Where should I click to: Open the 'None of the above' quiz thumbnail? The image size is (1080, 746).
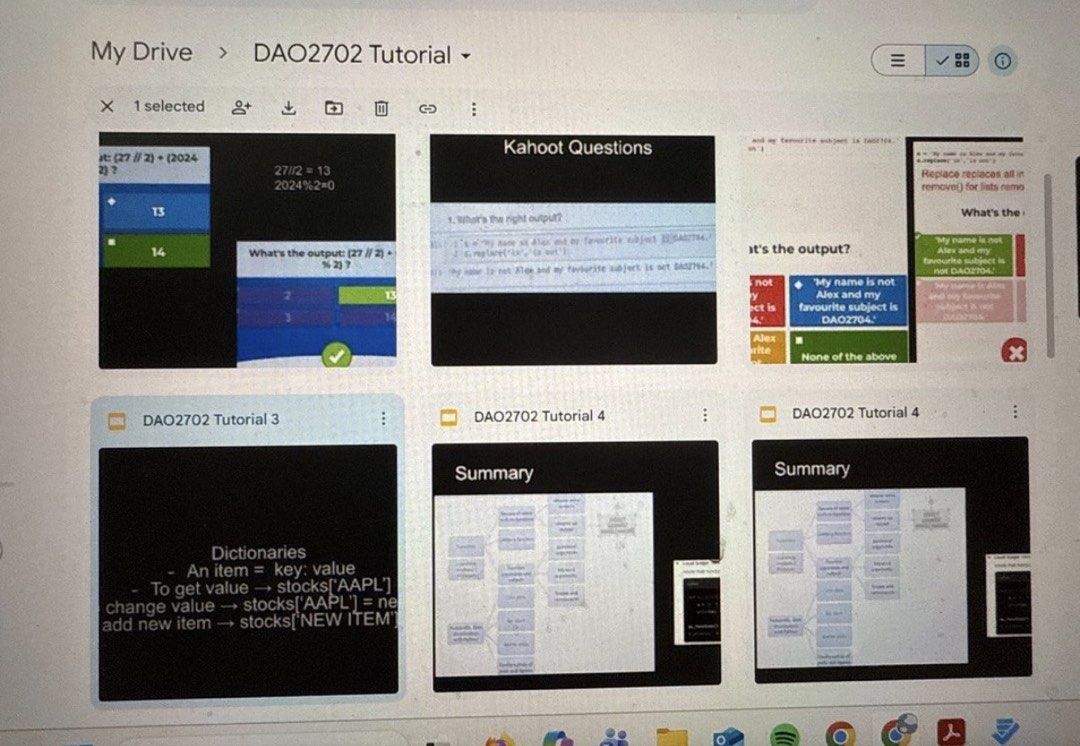click(888, 250)
